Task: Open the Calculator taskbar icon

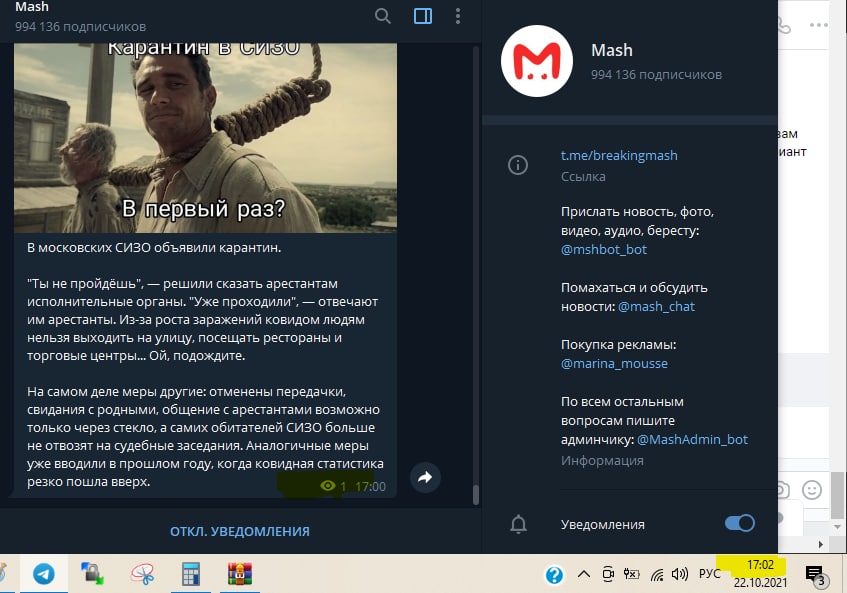Action: [x=191, y=574]
